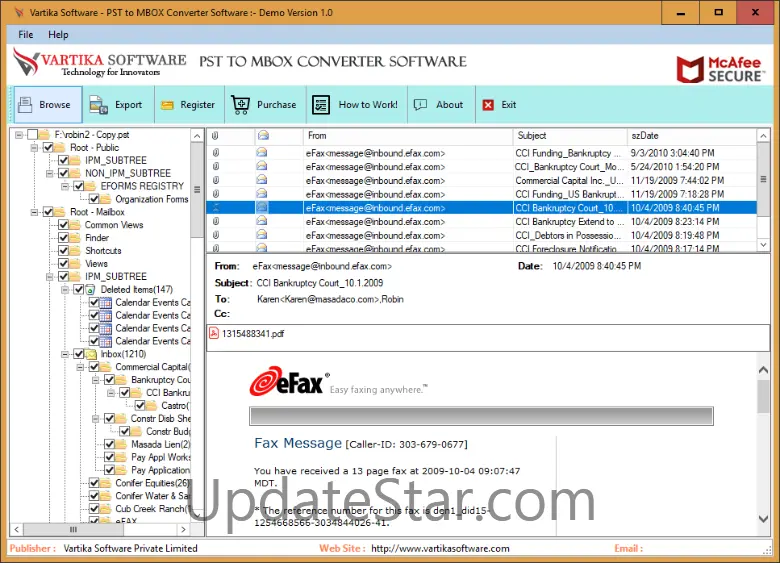This screenshot has height=563, width=780.
Task: Click the envelope column header icon
Action: coord(263,135)
